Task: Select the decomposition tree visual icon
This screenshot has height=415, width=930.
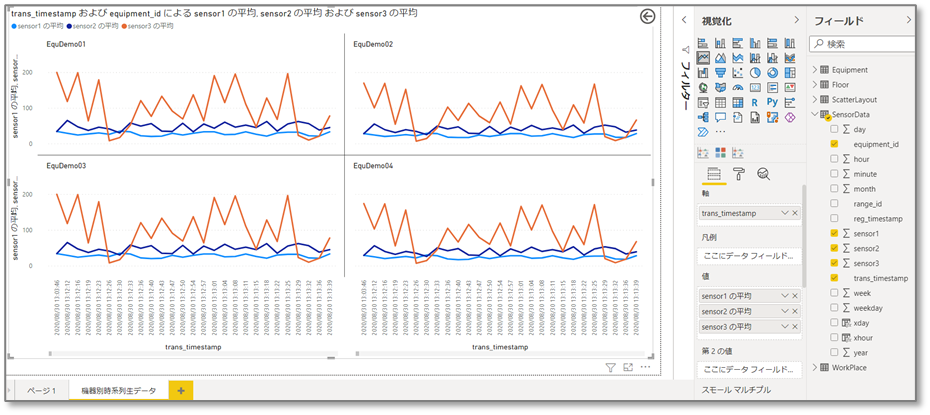Action: (703, 117)
